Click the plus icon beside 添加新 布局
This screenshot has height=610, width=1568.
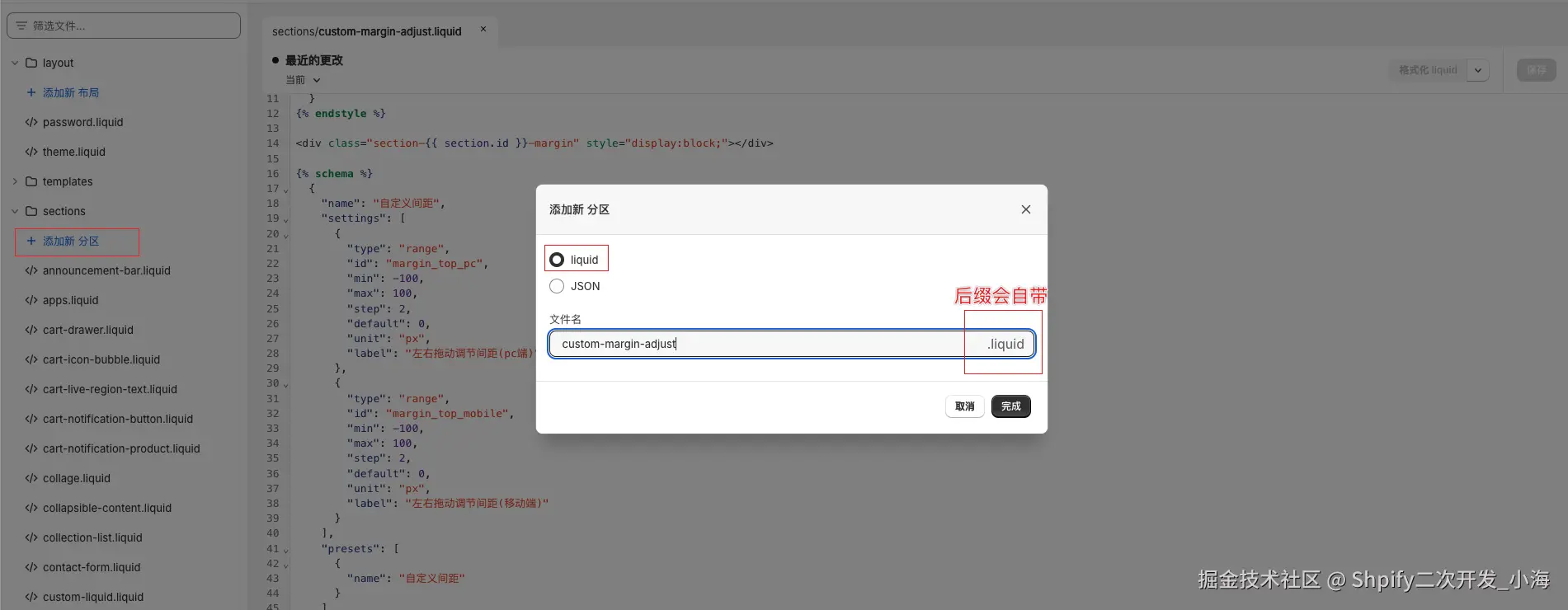(x=31, y=92)
